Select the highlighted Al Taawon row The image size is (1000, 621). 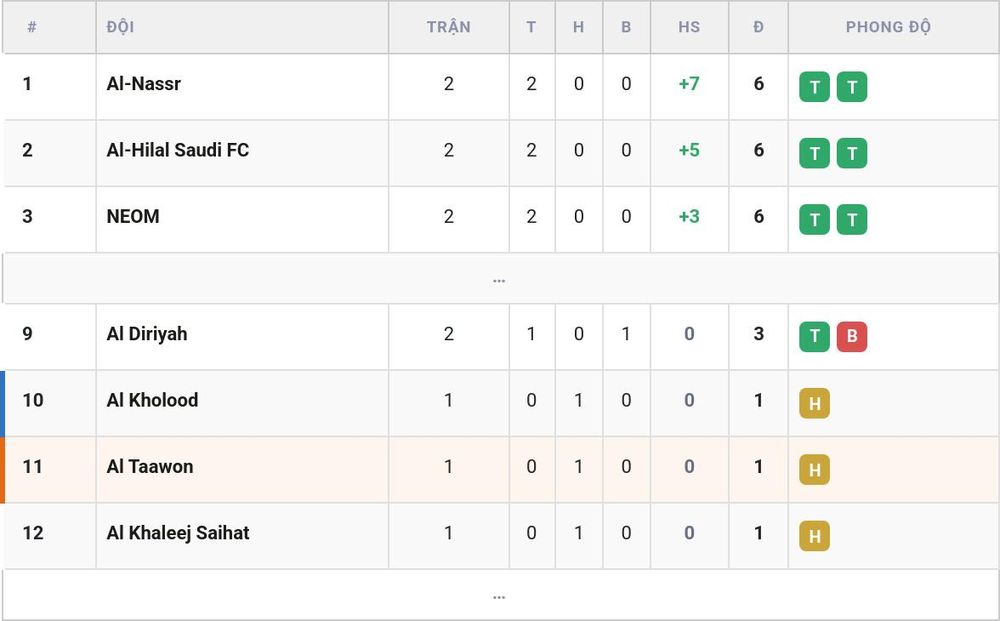coord(499,469)
